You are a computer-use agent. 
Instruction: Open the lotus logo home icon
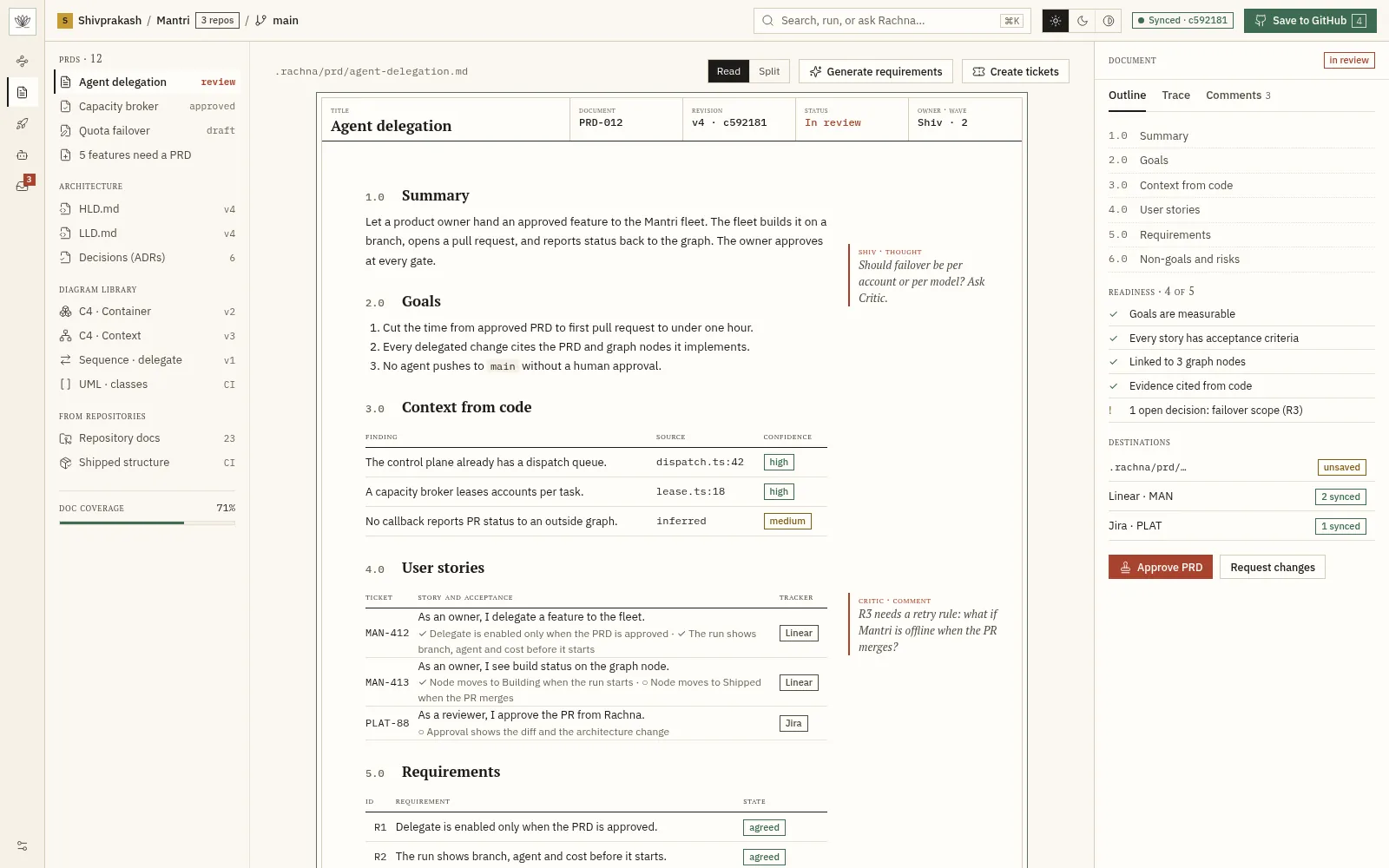(x=23, y=21)
